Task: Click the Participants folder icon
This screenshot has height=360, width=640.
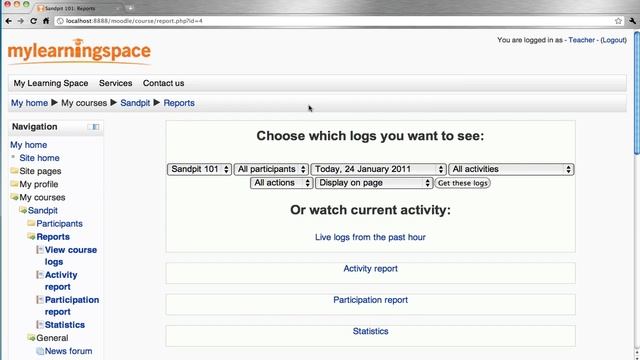Action: (31, 223)
